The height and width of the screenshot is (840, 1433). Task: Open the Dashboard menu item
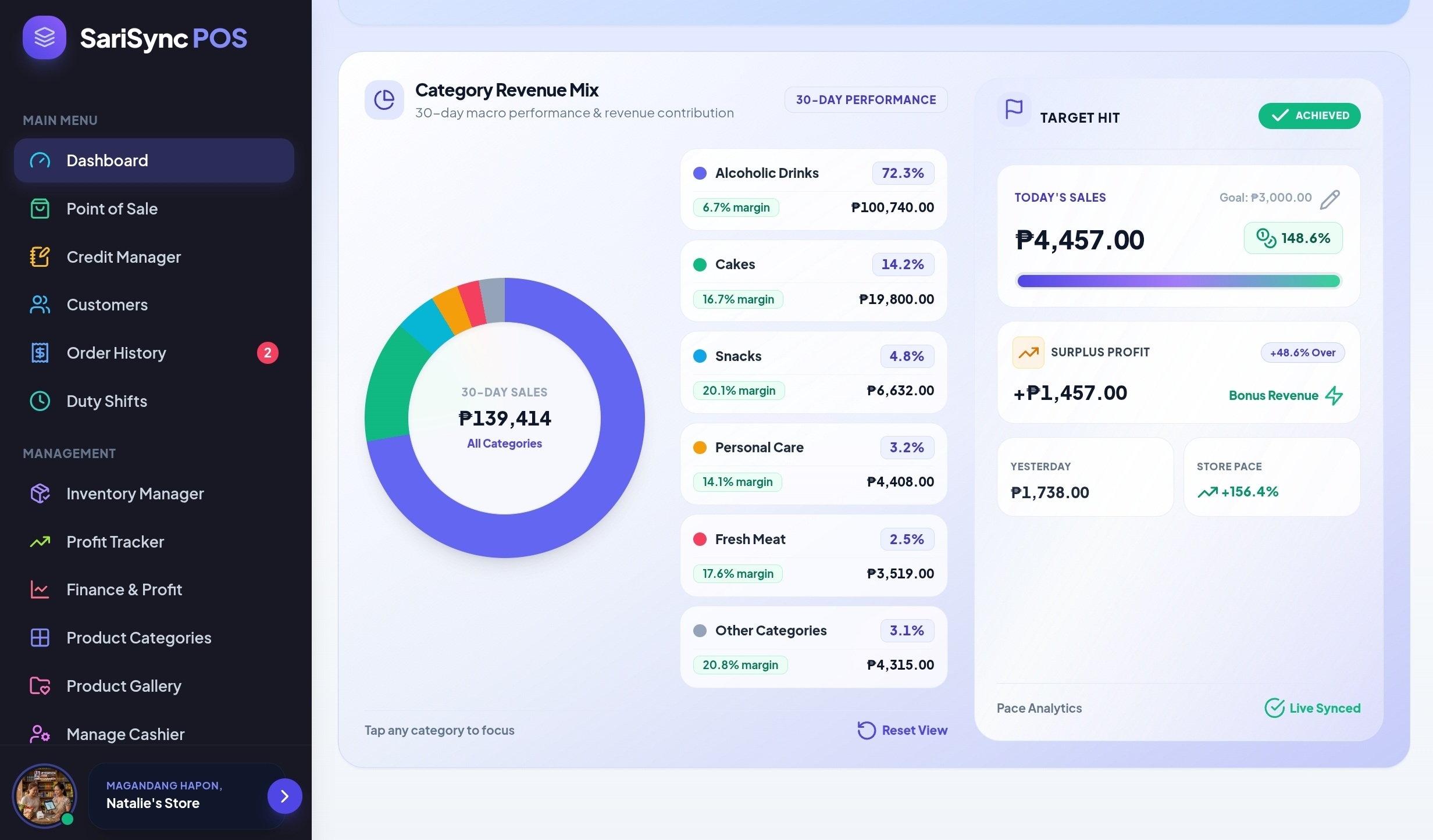point(154,160)
